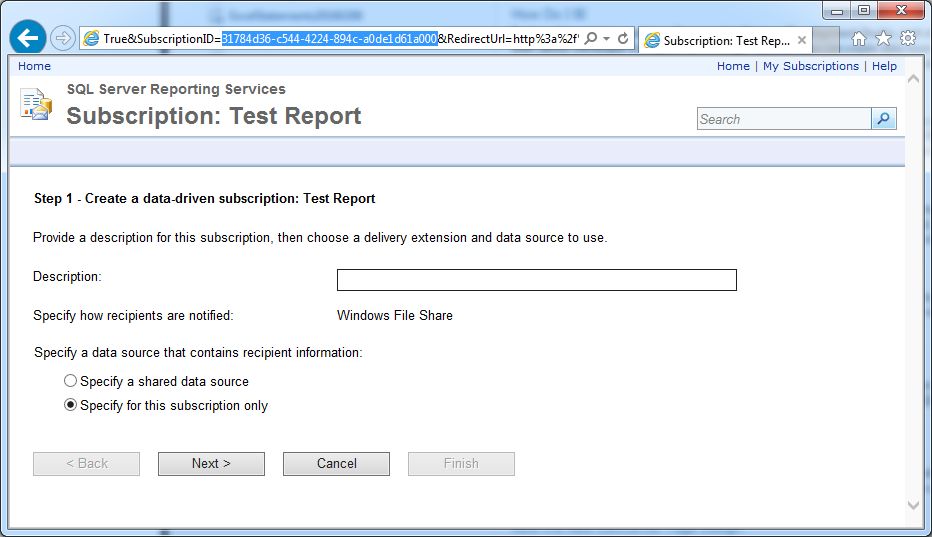
Task: Click the Description text field
Action: 537,280
